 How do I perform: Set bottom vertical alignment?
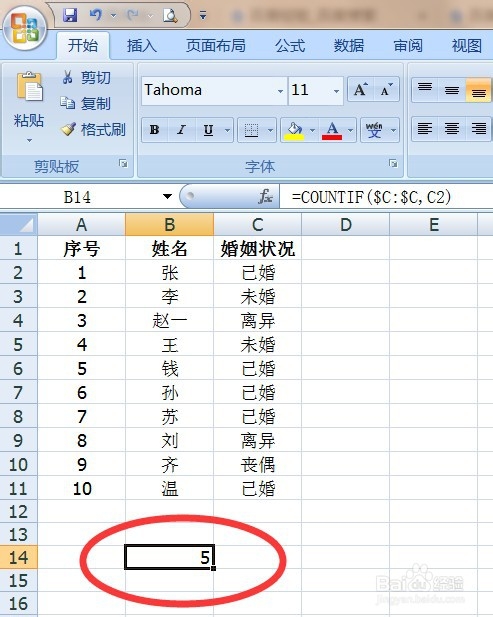(x=478, y=90)
